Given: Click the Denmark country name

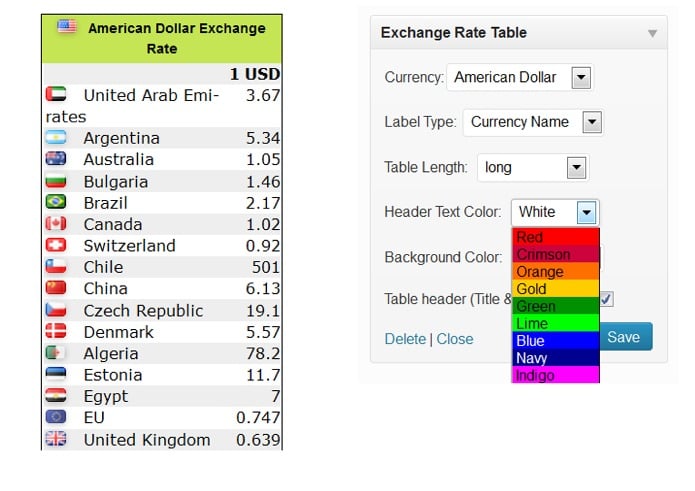Looking at the screenshot, I should point(118,332).
